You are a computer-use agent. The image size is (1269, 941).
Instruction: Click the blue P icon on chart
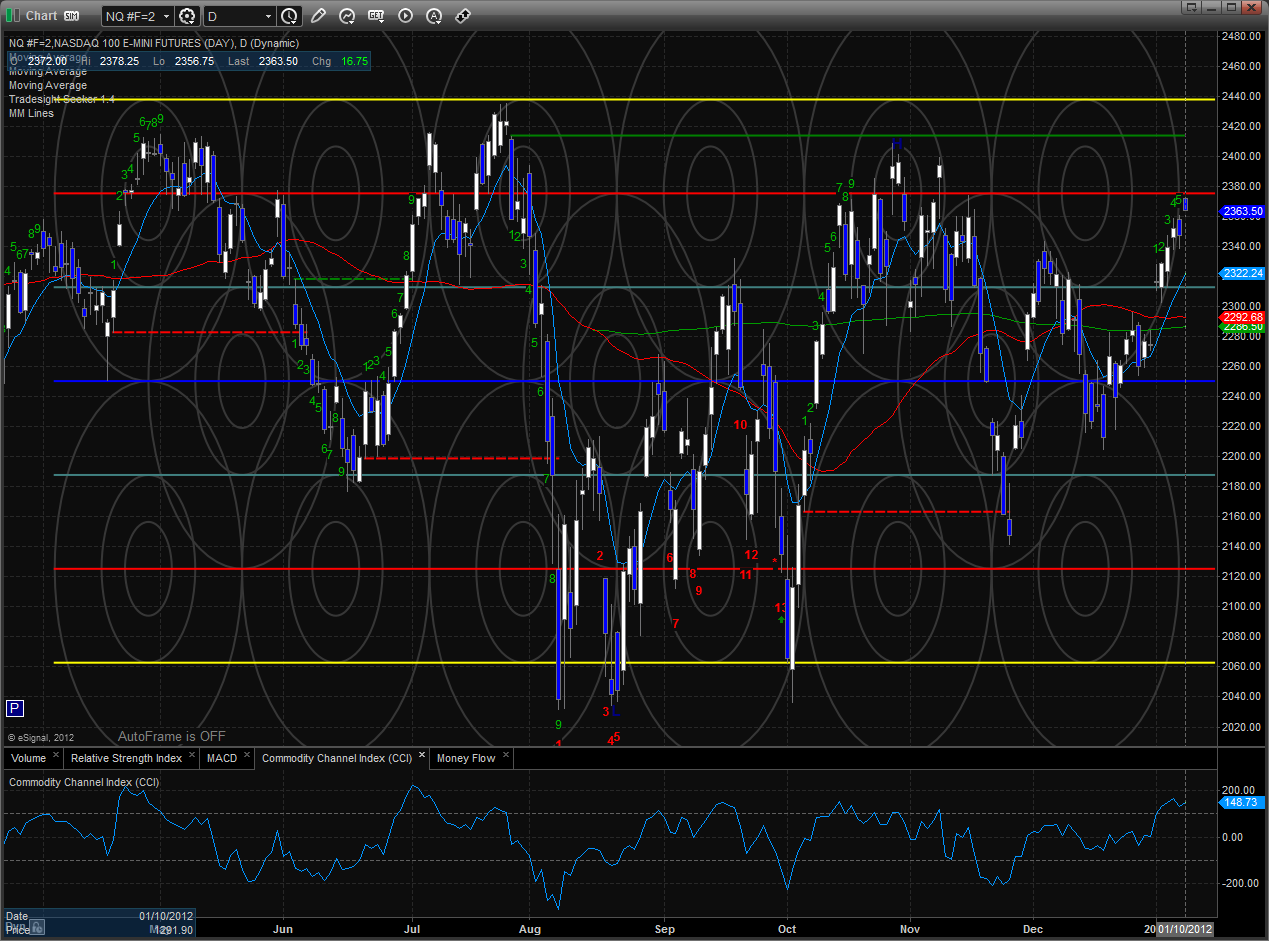pyautogui.click(x=14, y=708)
